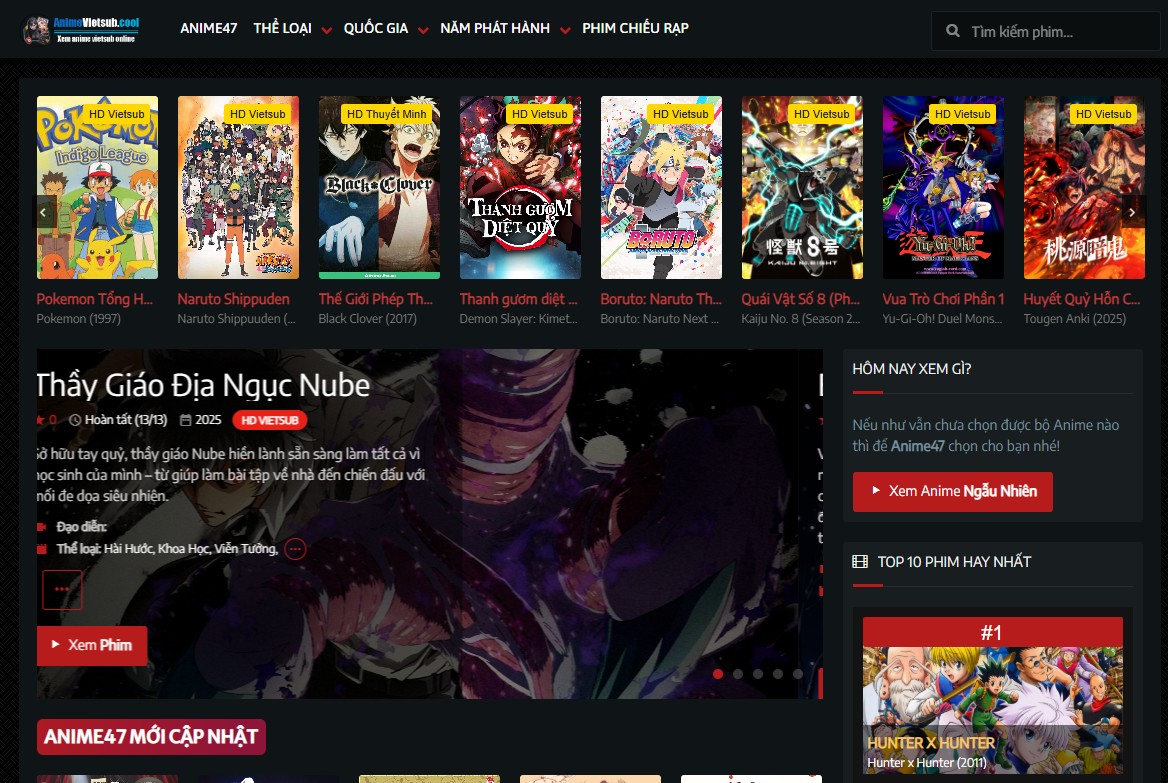This screenshot has height=783, width=1168.
Task: Expand the Quốc Gia dropdown menu
Action: coord(385,28)
